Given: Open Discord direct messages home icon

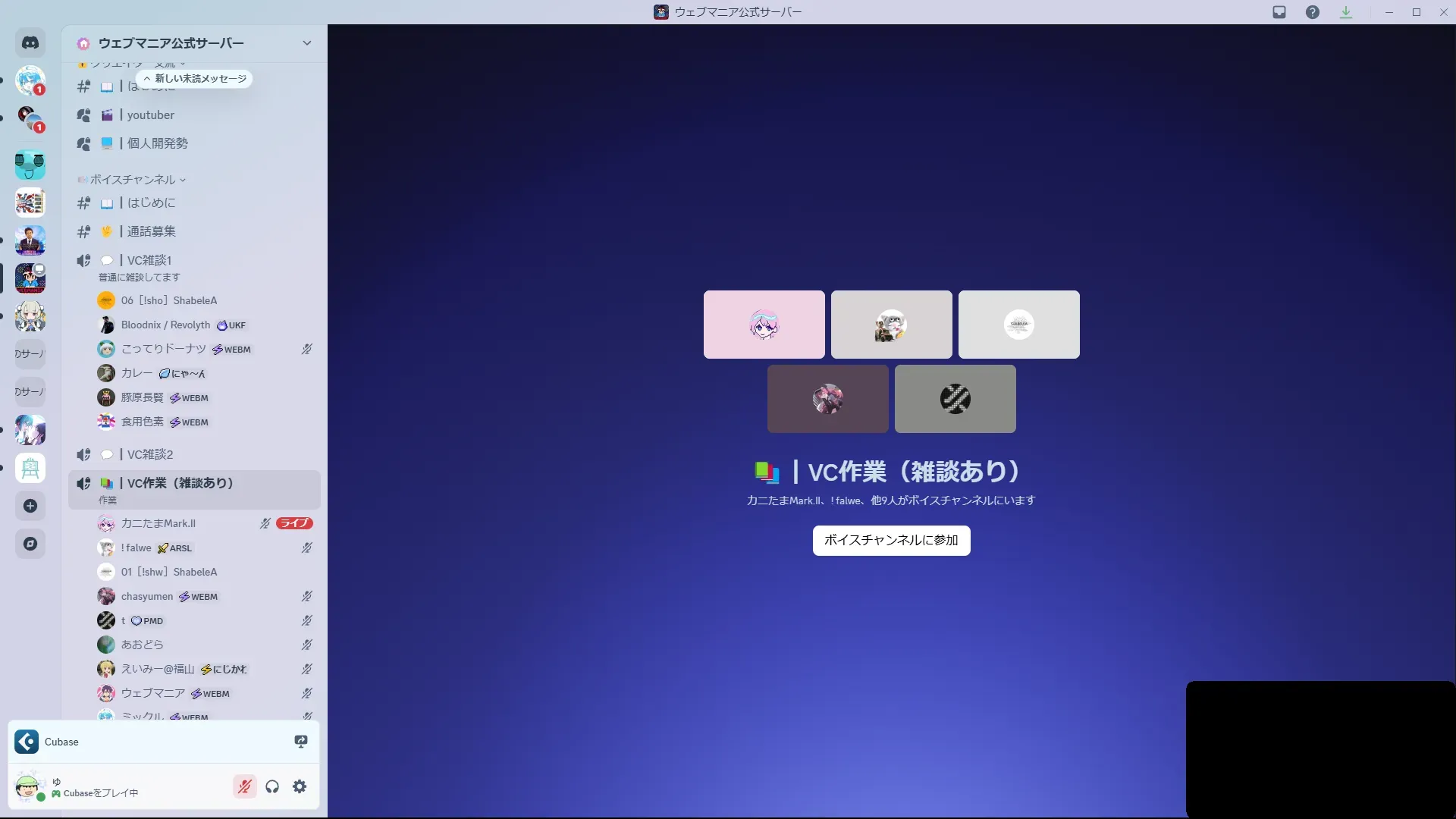Looking at the screenshot, I should [x=30, y=43].
